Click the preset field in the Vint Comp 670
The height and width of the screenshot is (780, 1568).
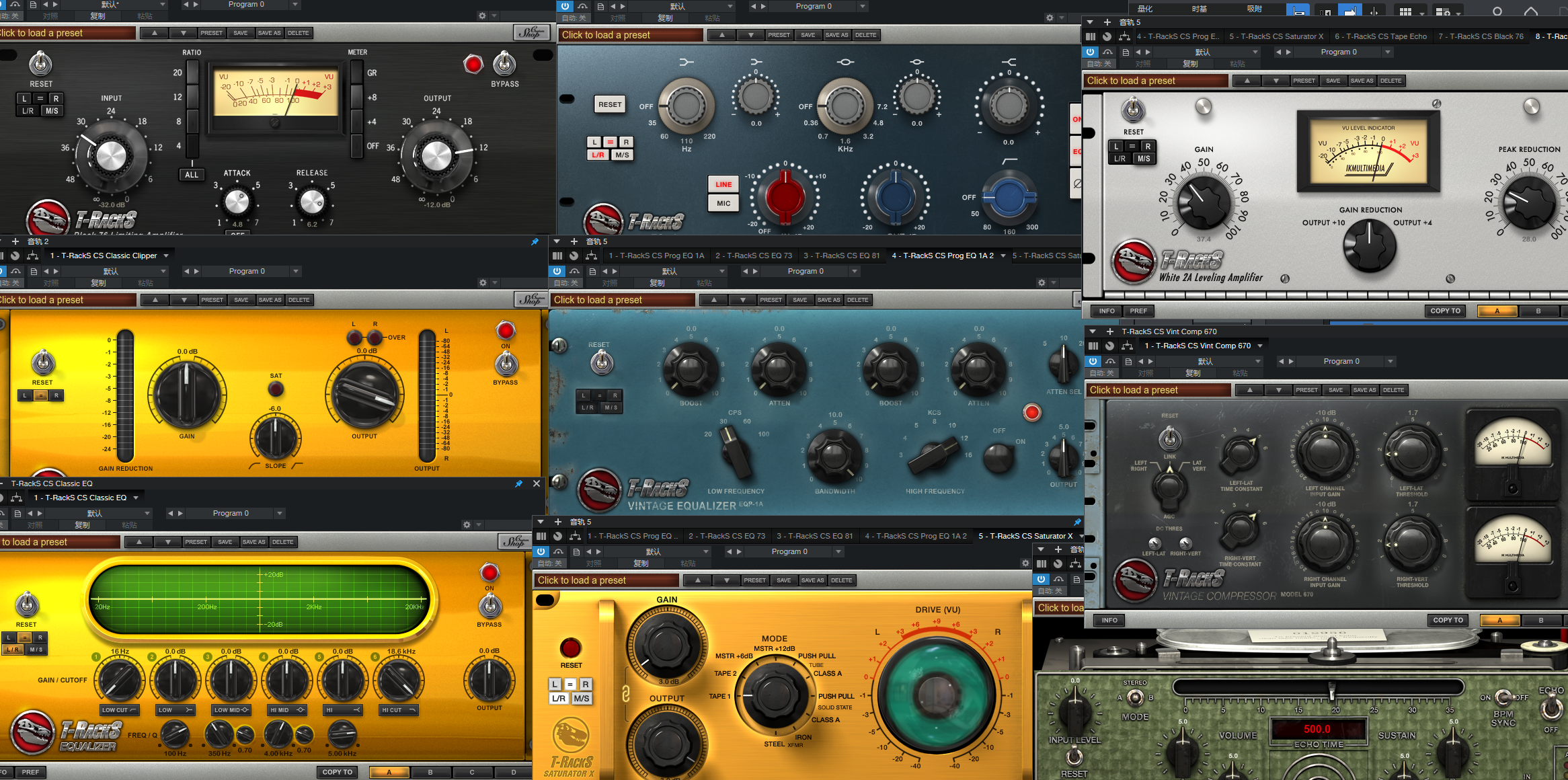1159,390
